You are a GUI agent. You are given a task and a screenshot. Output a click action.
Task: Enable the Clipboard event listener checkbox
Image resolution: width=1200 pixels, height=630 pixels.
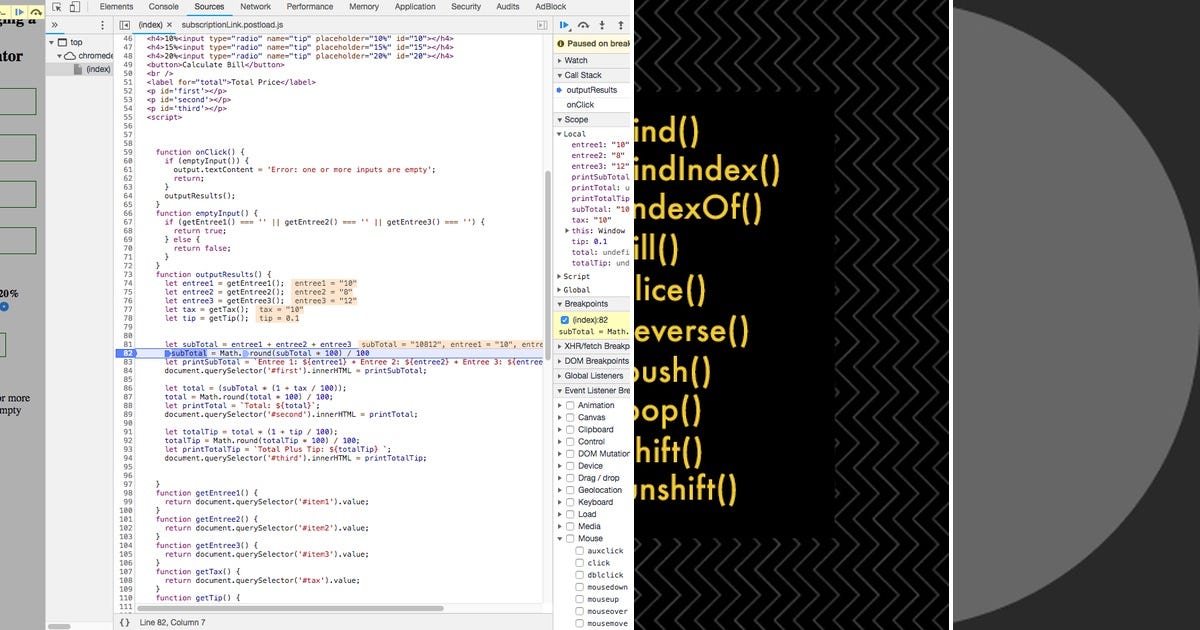pos(570,429)
